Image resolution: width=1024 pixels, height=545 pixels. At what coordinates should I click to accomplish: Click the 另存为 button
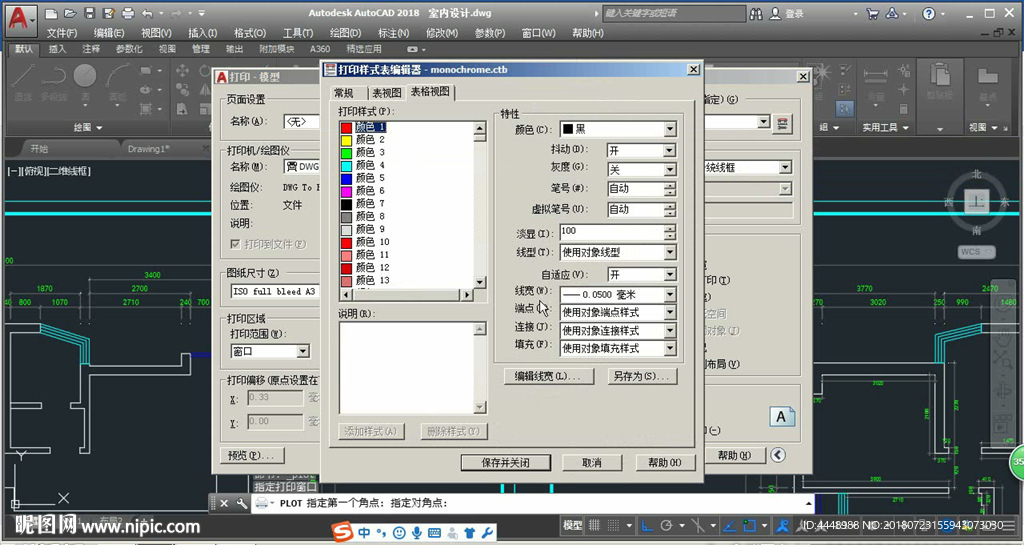tap(641, 377)
